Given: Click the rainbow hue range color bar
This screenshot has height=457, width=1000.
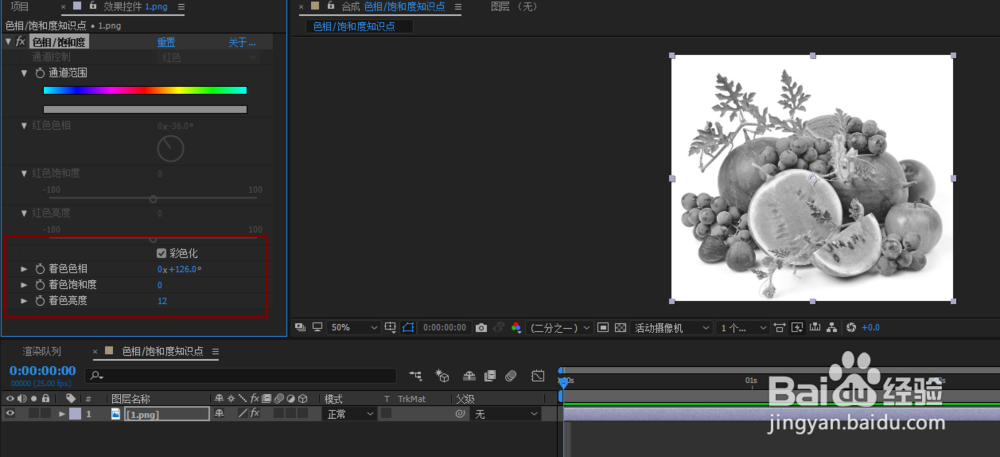Looking at the screenshot, I should click(x=145, y=91).
